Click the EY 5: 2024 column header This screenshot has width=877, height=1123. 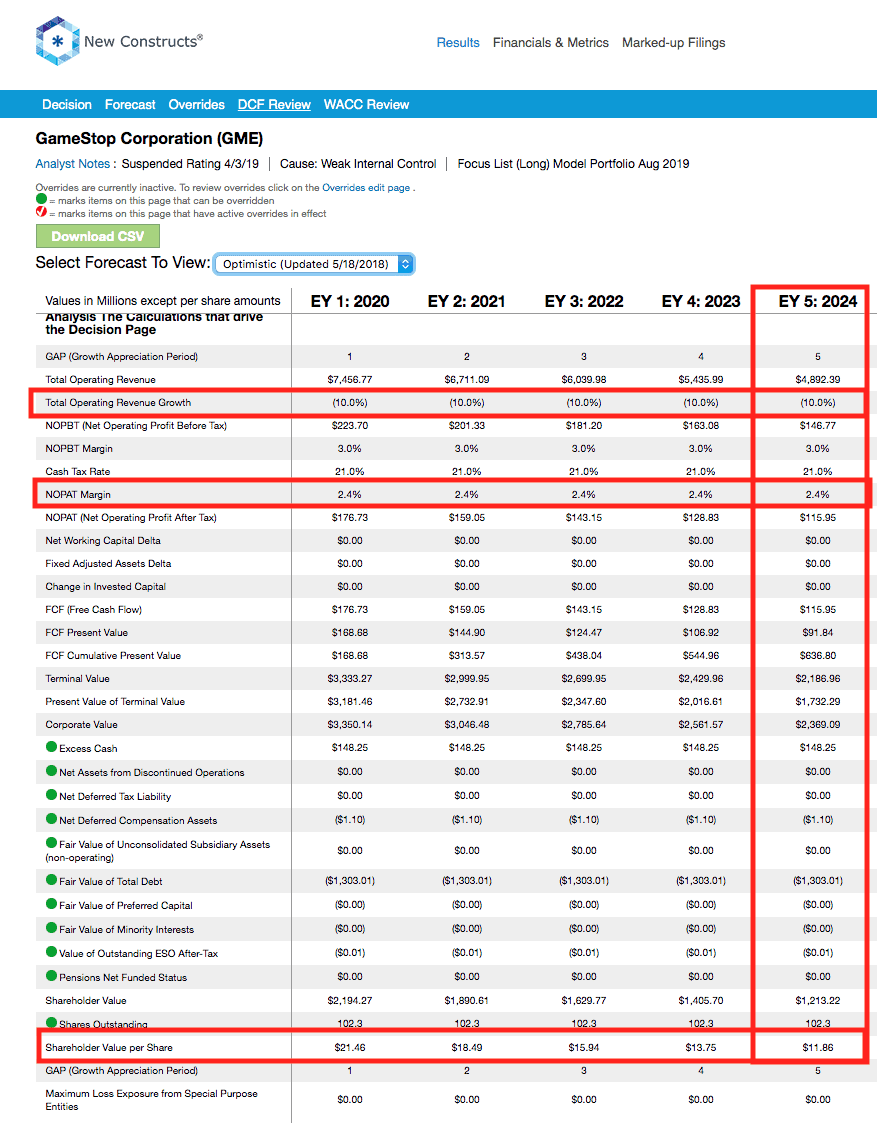(818, 302)
